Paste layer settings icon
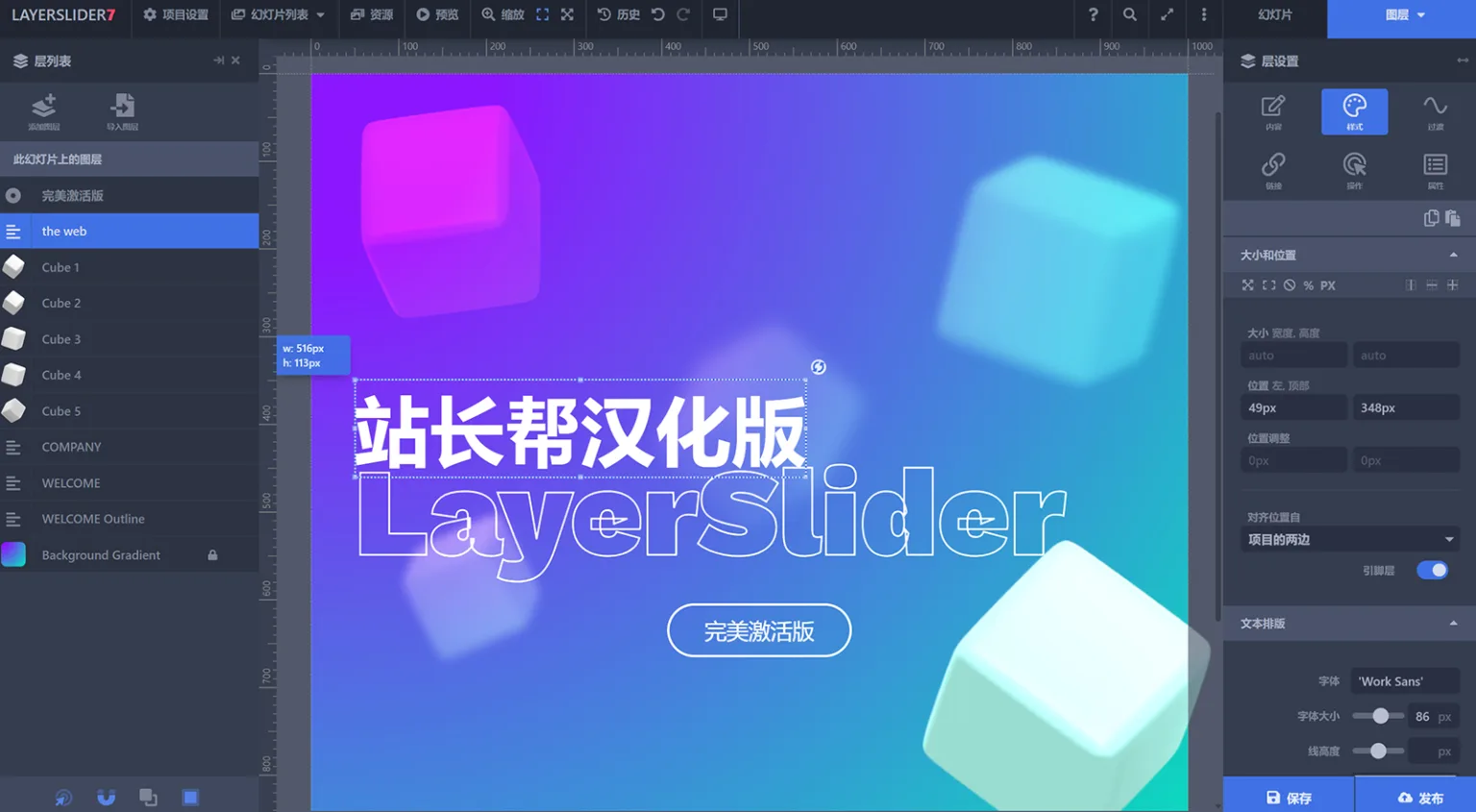This screenshot has height=812, width=1476. (1452, 218)
